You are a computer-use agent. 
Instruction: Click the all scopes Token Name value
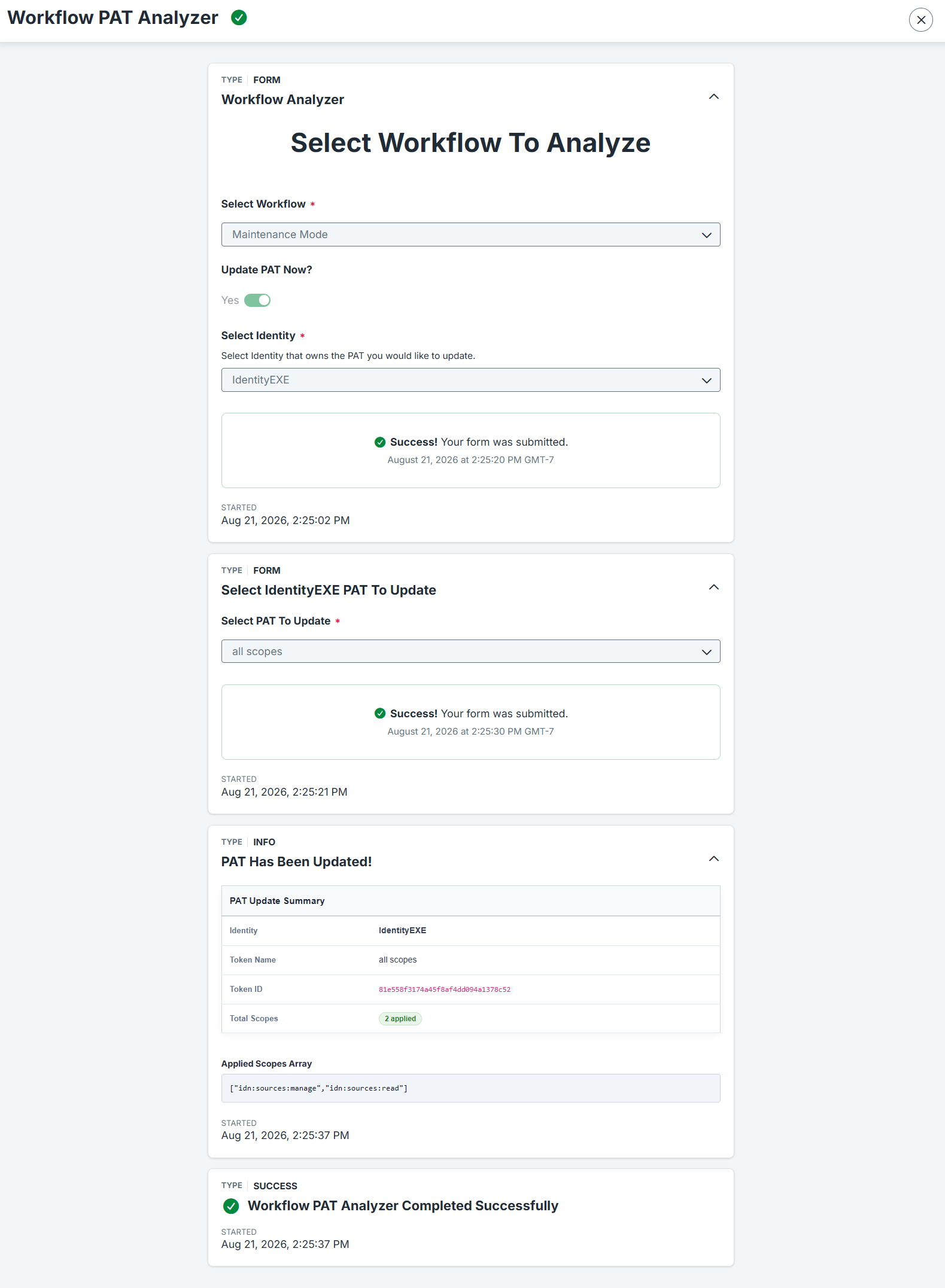tap(397, 960)
